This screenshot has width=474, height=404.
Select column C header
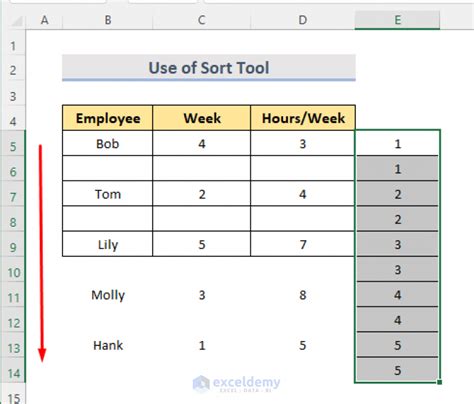pyautogui.click(x=202, y=20)
